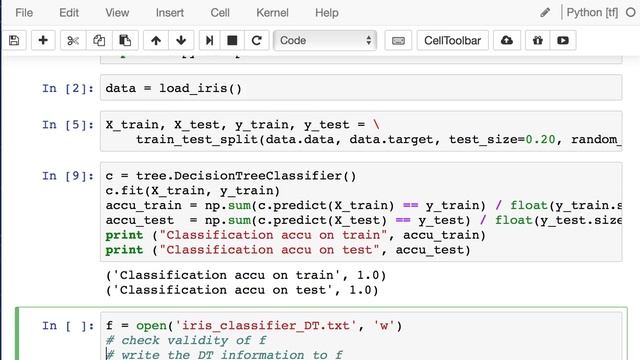
Task: Run the cell with the step-forward icon
Action: 209,40
